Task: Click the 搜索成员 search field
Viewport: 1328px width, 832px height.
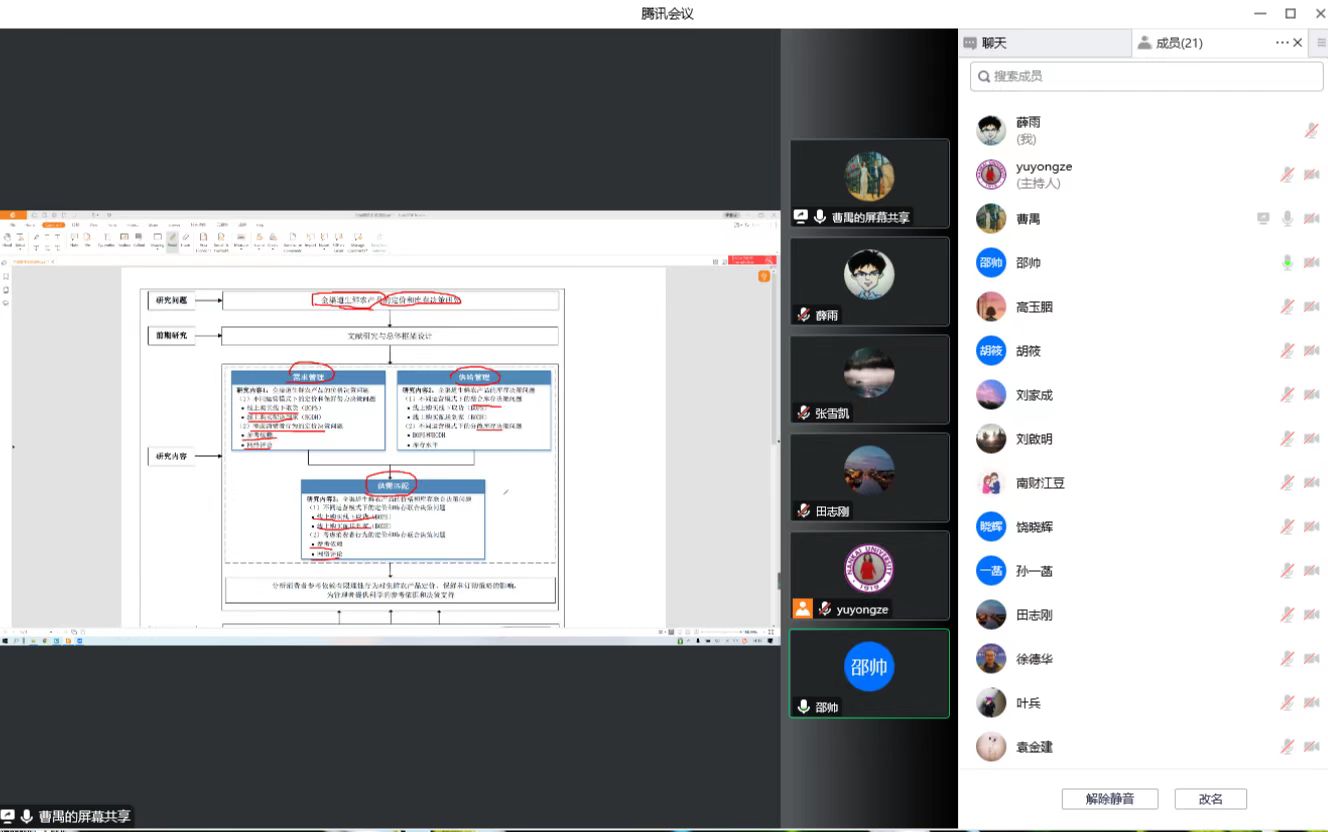Action: 1146,76
